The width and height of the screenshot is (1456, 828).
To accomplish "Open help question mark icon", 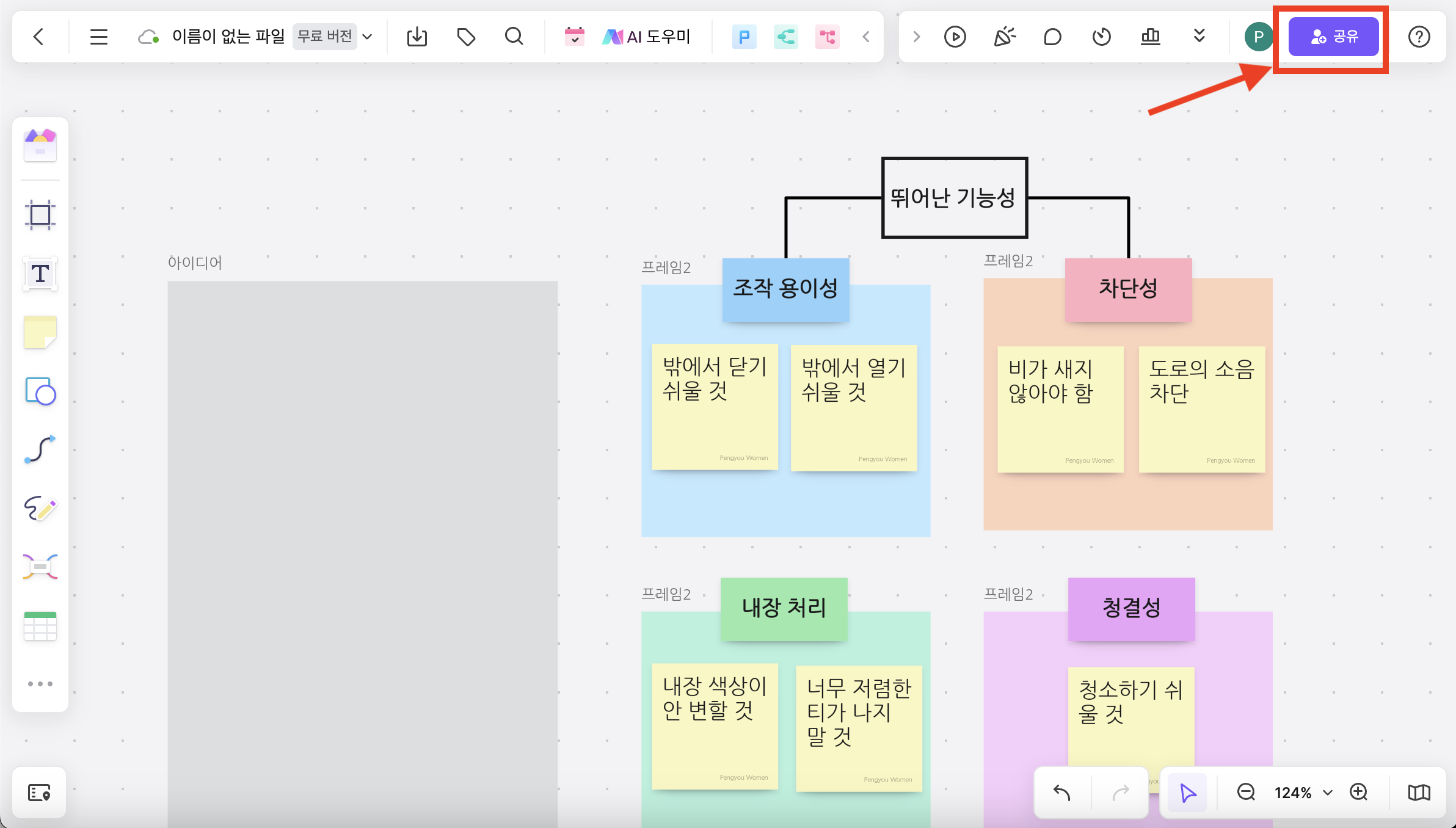I will (1419, 37).
